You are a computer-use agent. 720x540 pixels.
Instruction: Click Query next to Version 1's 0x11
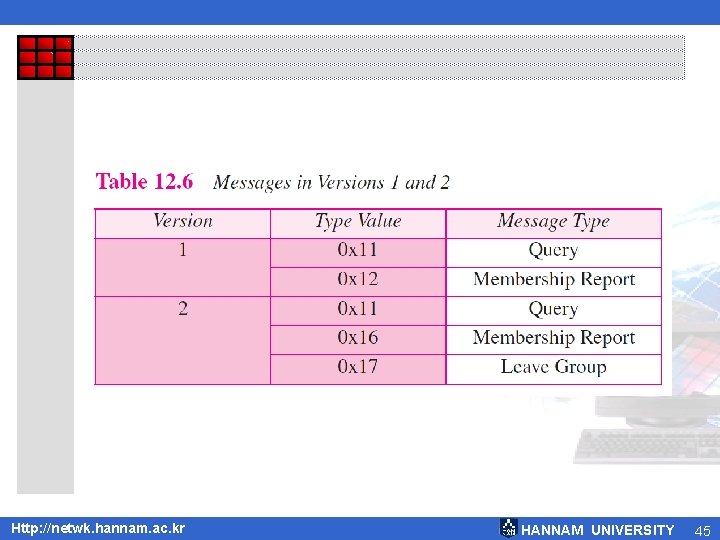[x=553, y=253]
